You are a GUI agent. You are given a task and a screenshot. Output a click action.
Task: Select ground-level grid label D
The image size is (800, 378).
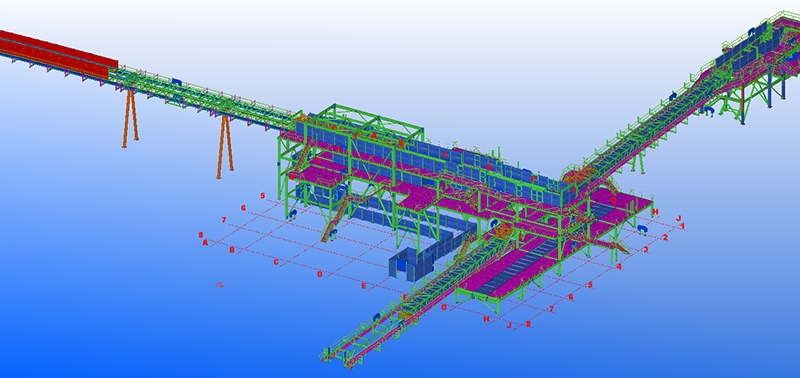tap(320, 274)
